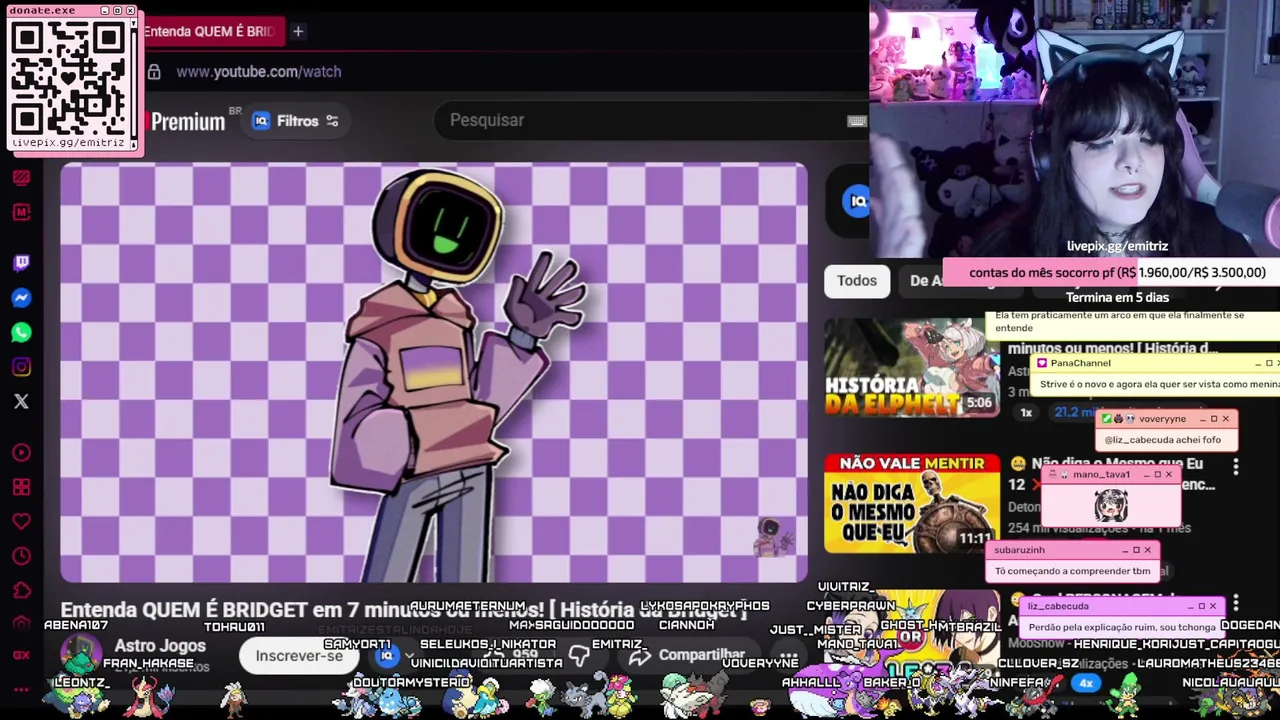Click "Tô começando a compreender tbm" message
The image size is (1280, 720).
1072,571
